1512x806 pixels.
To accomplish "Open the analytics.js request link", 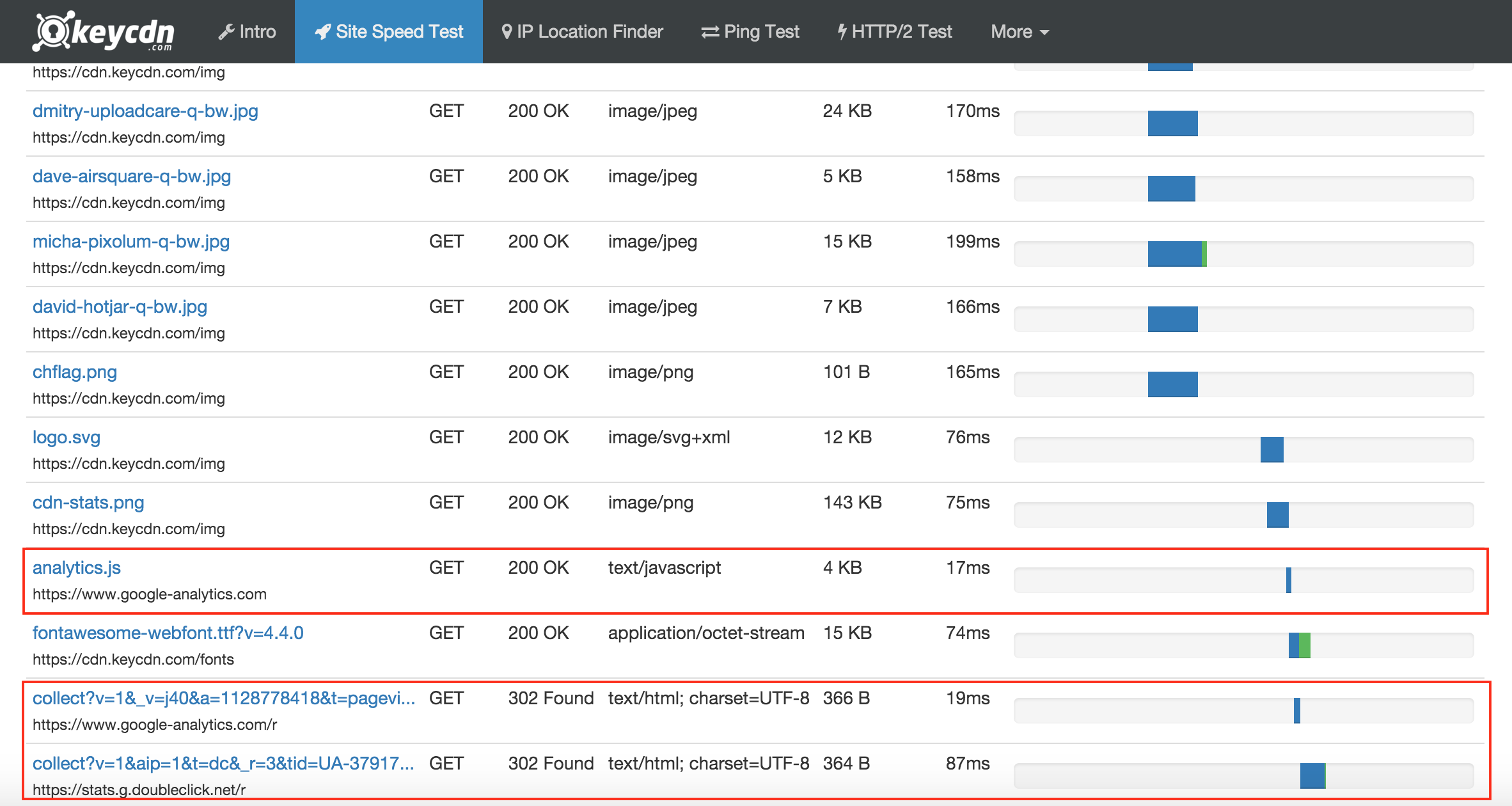I will point(77,568).
